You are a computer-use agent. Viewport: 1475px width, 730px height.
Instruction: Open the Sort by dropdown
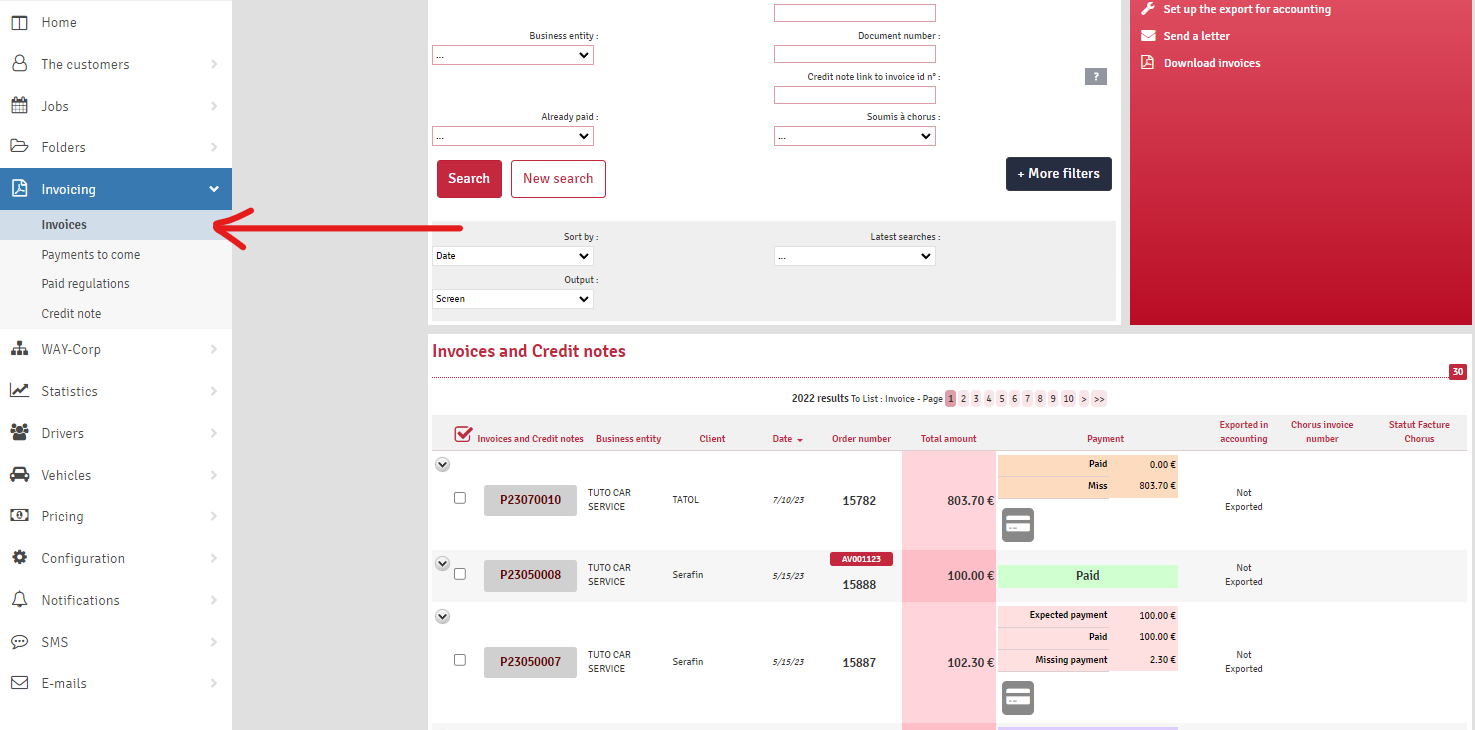[512, 256]
